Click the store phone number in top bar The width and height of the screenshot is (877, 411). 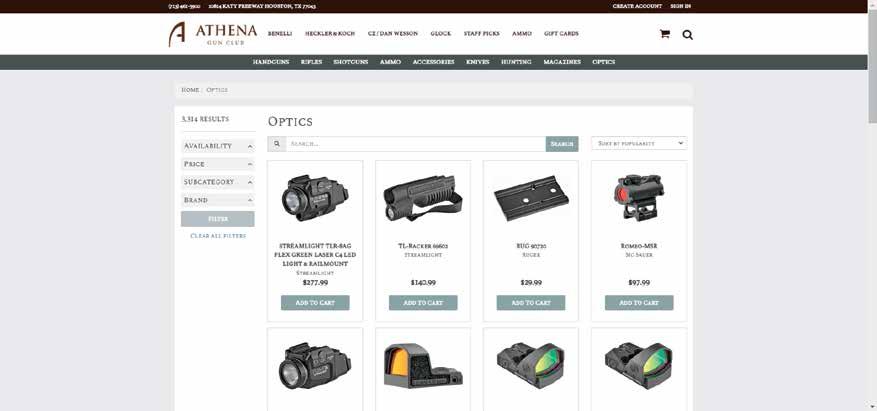pyautogui.click(x=184, y=6)
